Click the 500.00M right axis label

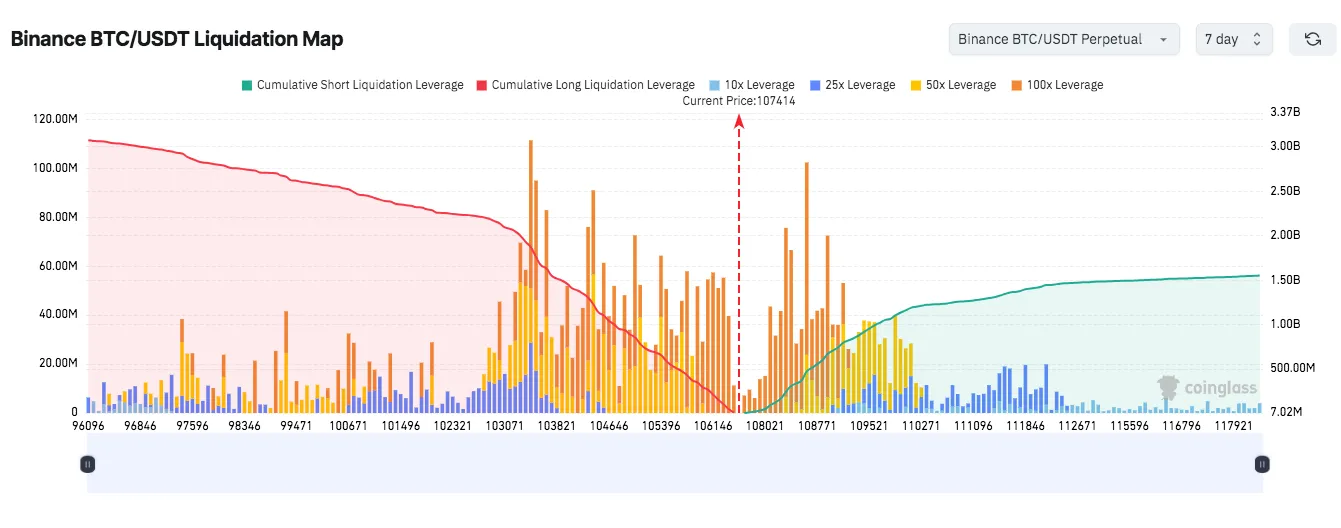pyautogui.click(x=1293, y=368)
